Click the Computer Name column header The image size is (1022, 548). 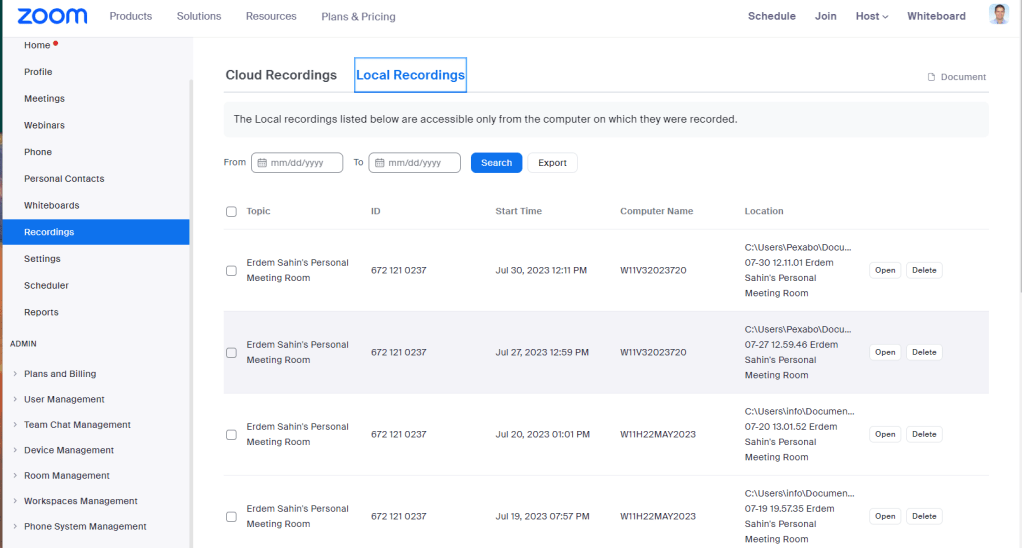(656, 211)
